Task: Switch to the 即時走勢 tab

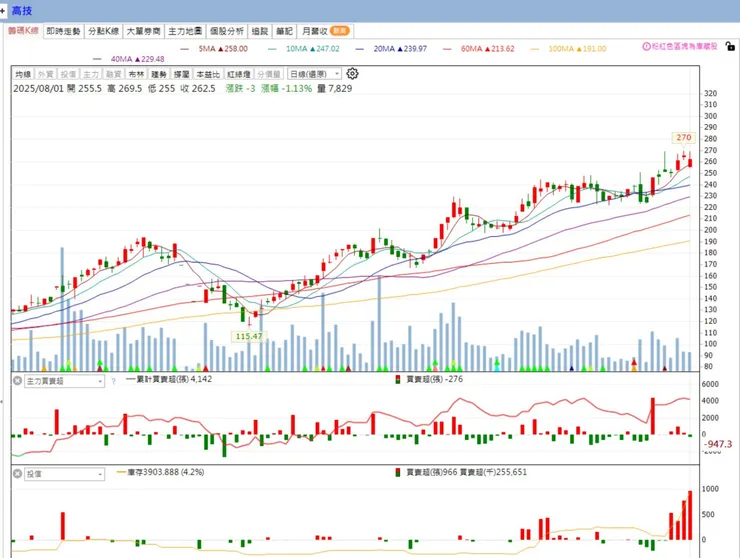Action: pos(64,31)
